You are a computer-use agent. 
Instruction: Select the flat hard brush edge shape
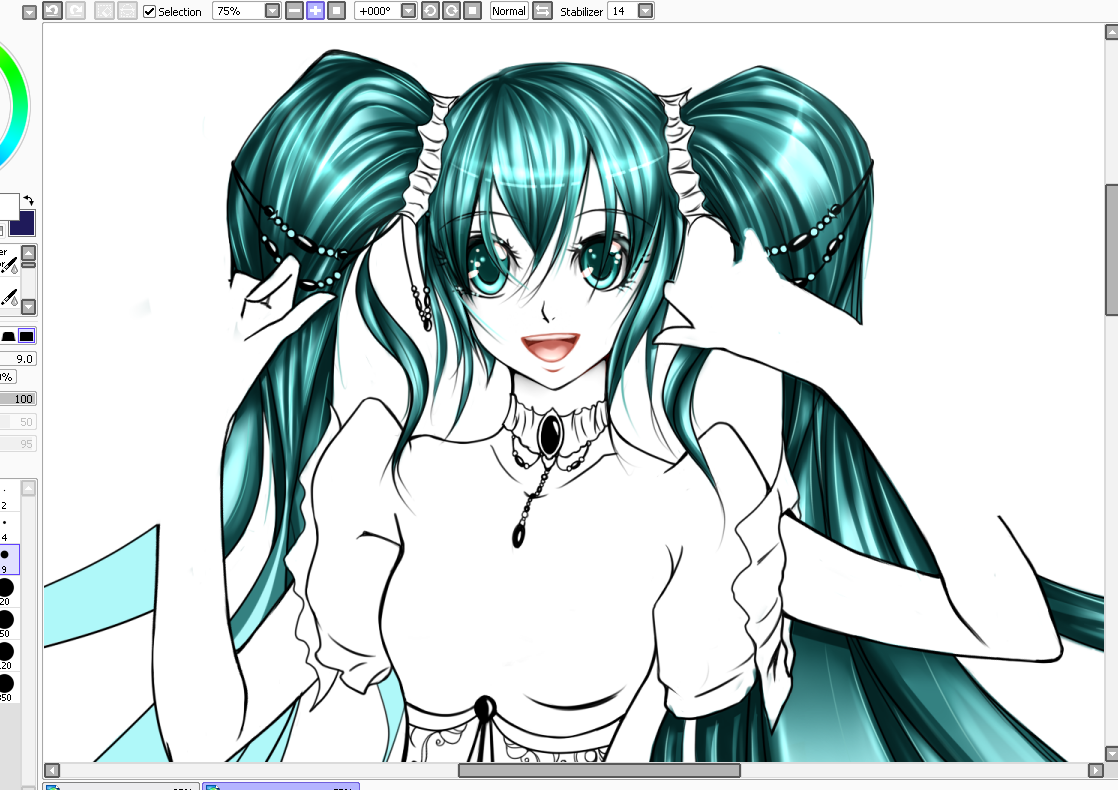(x=27, y=336)
